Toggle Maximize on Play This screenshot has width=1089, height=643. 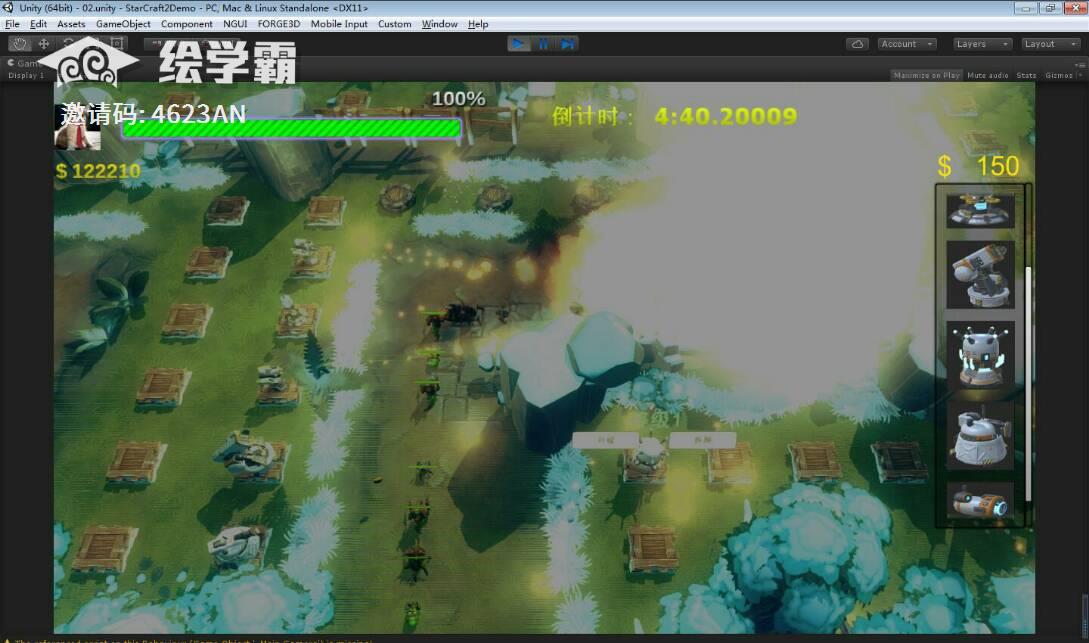[x=926, y=75]
